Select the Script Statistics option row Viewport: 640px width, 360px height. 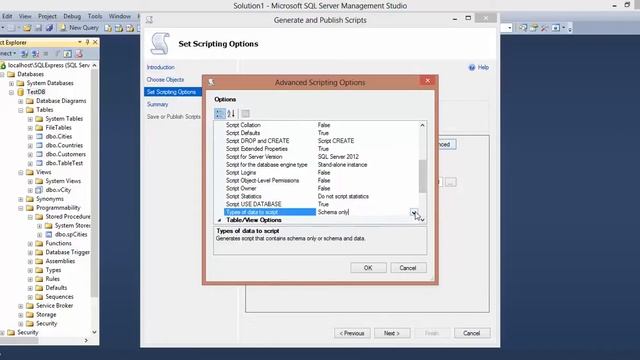320,196
